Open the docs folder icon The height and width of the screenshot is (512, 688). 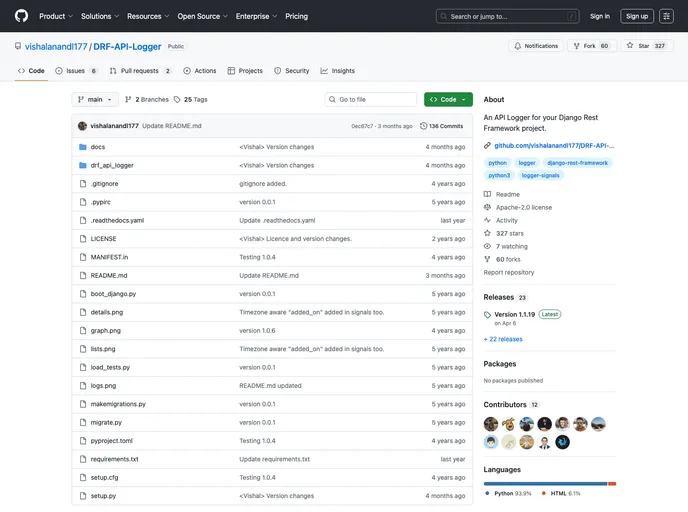(82, 147)
